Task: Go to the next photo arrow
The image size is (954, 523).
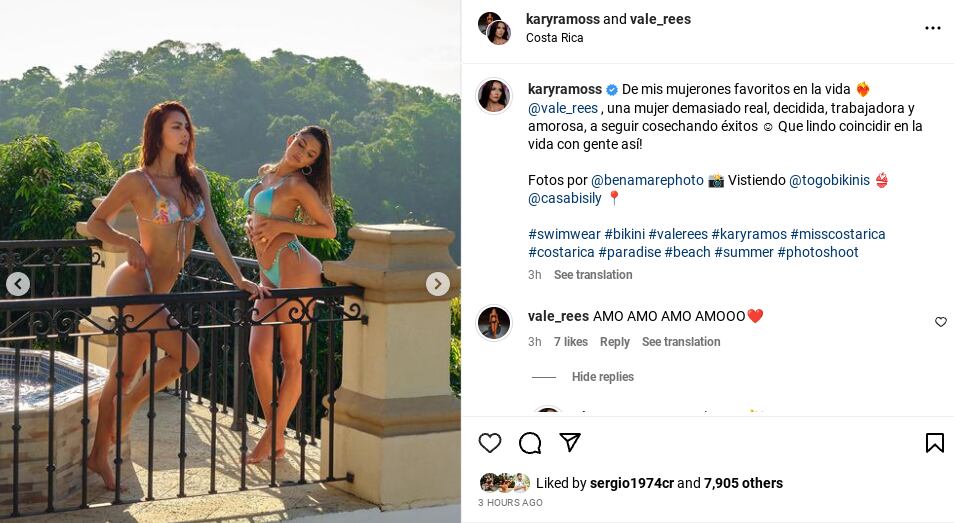Action: click(438, 284)
